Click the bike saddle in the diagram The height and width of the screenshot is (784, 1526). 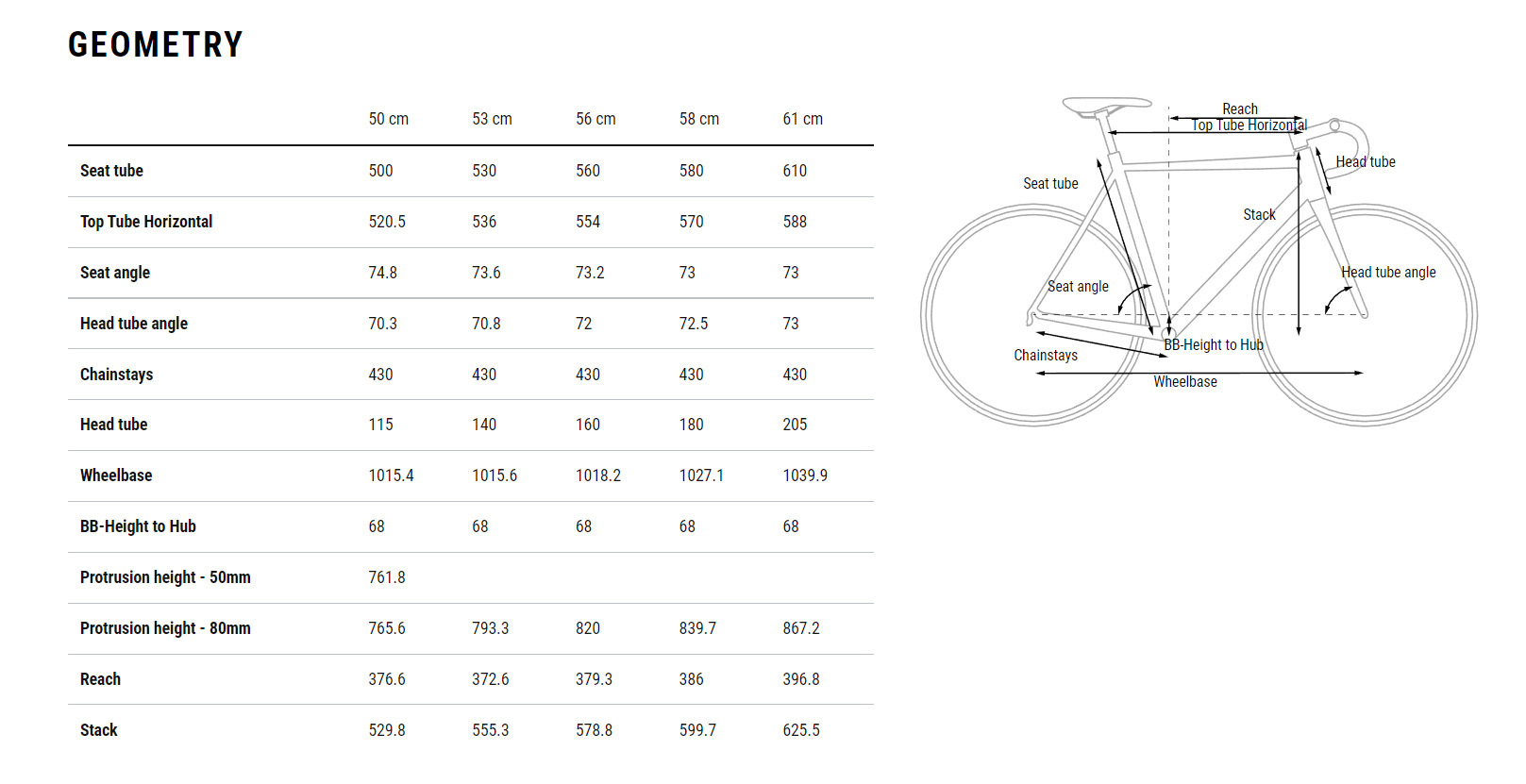click(1106, 104)
